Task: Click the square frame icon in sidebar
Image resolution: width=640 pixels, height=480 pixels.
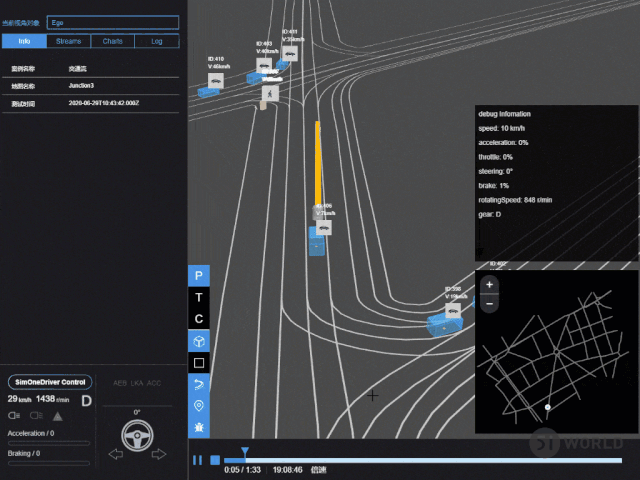Action: click(199, 363)
